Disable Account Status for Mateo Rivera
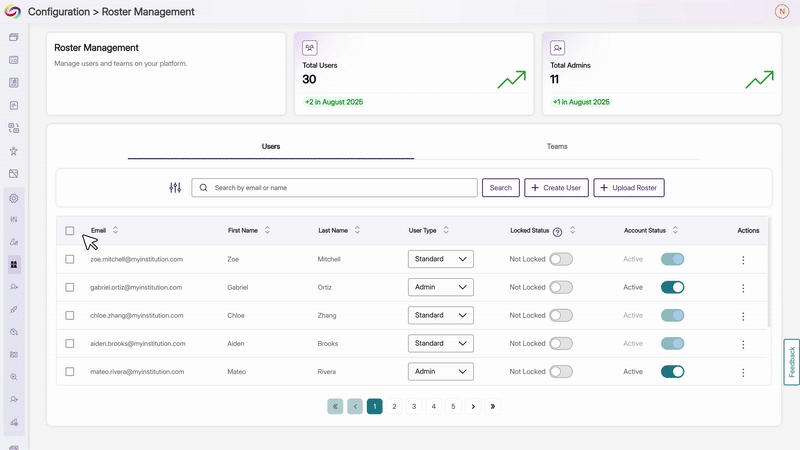The height and width of the screenshot is (450, 800). coord(672,372)
